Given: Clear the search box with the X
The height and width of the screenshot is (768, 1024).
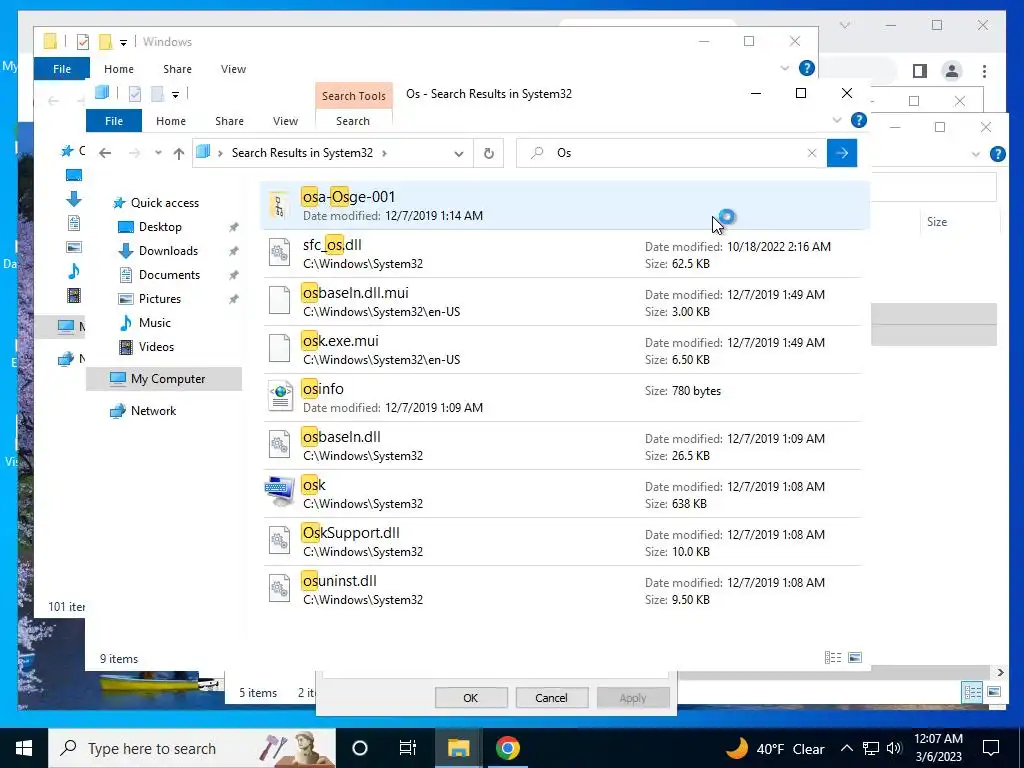Looking at the screenshot, I should pos(812,153).
